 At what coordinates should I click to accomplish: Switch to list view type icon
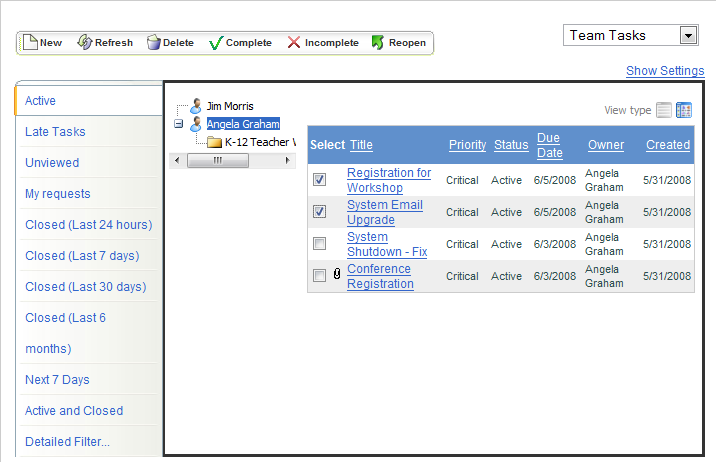(664, 110)
